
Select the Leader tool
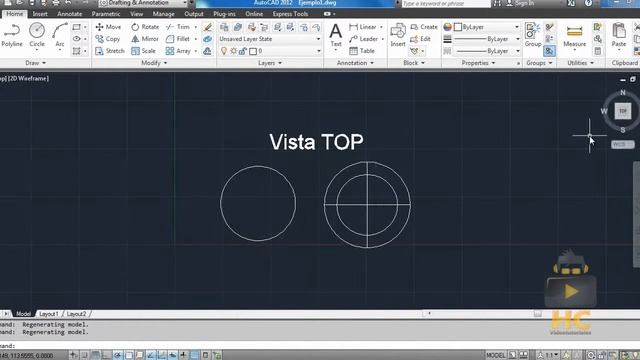(364, 39)
